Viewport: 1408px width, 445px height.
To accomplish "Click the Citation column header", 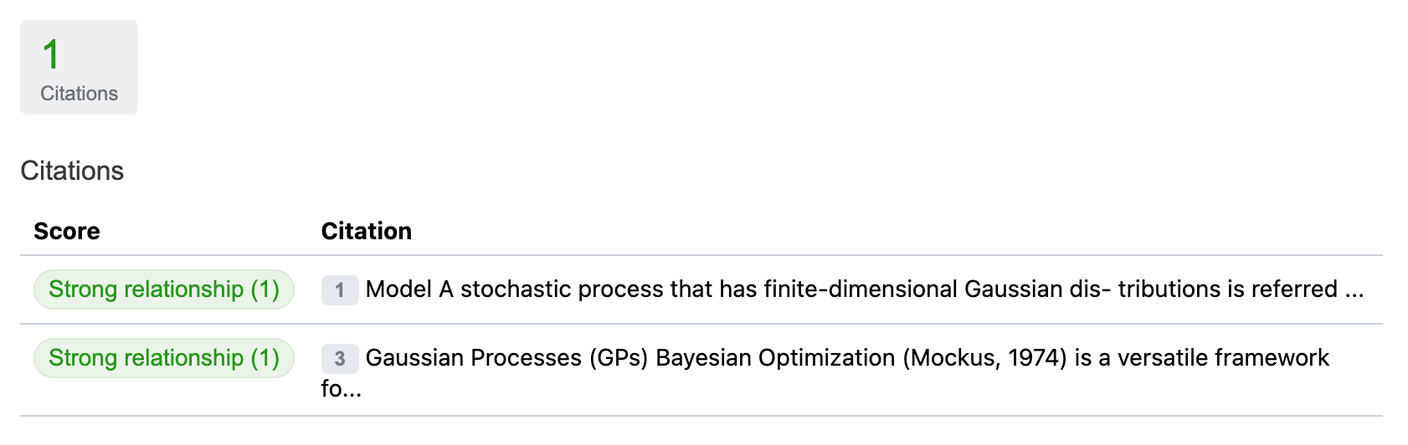I will (366, 231).
